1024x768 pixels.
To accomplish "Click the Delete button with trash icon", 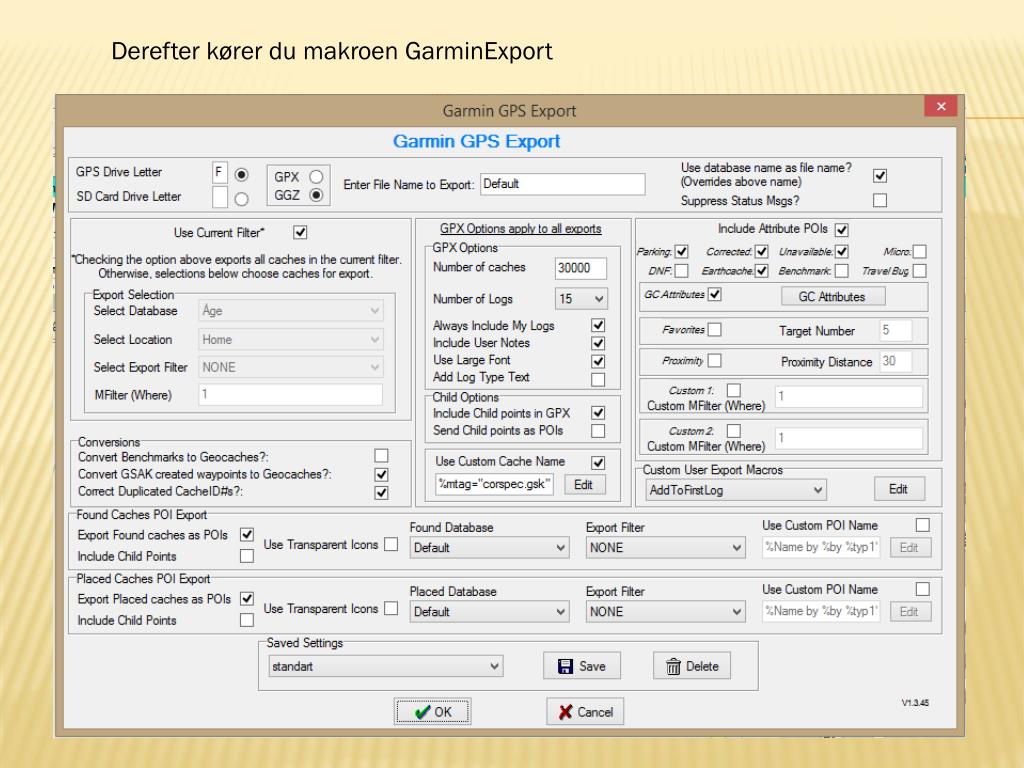I will click(692, 666).
